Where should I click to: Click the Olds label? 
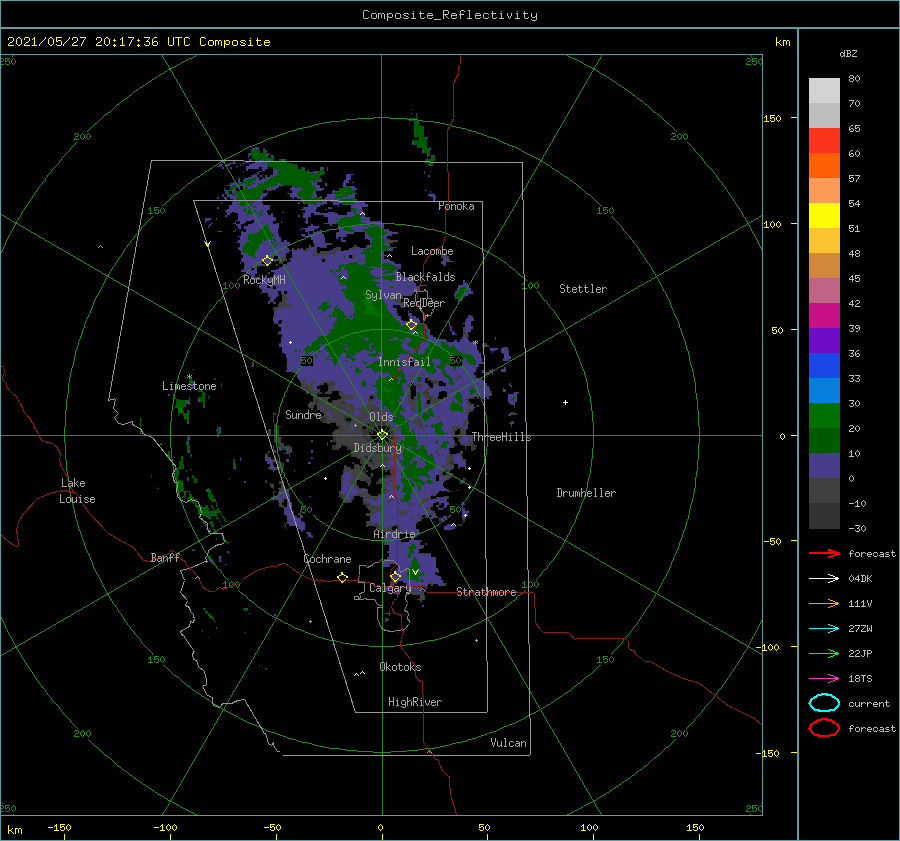(x=381, y=417)
